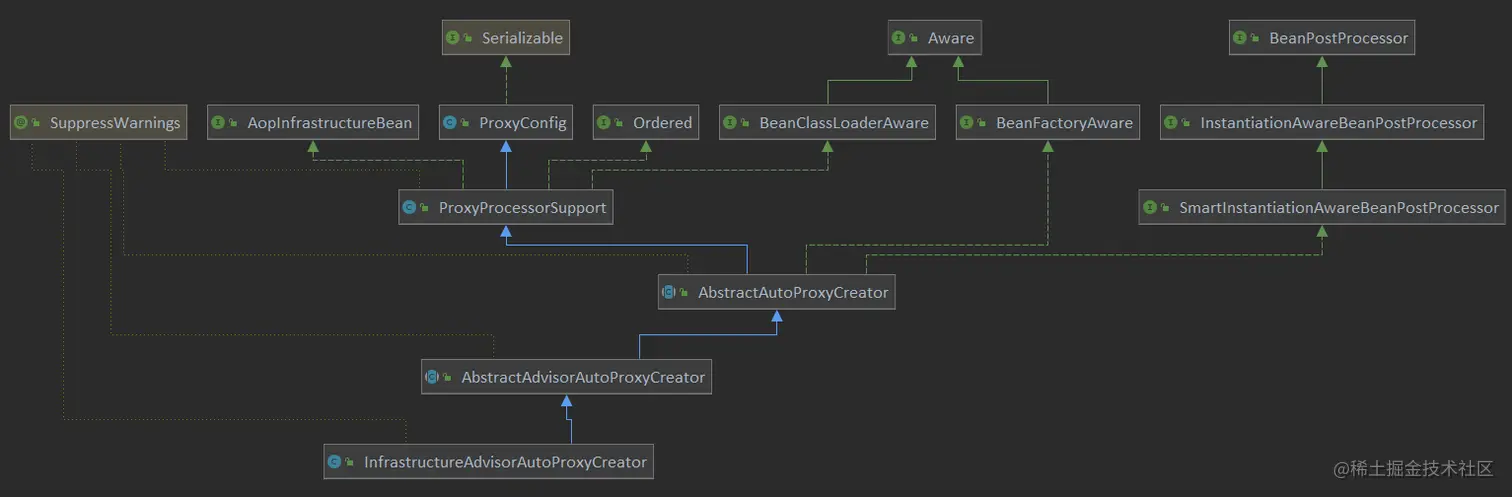Click the abstract class icon on AbstractAdvisorAutoProxyCreator
The width and height of the screenshot is (1512, 497).
coord(432,378)
